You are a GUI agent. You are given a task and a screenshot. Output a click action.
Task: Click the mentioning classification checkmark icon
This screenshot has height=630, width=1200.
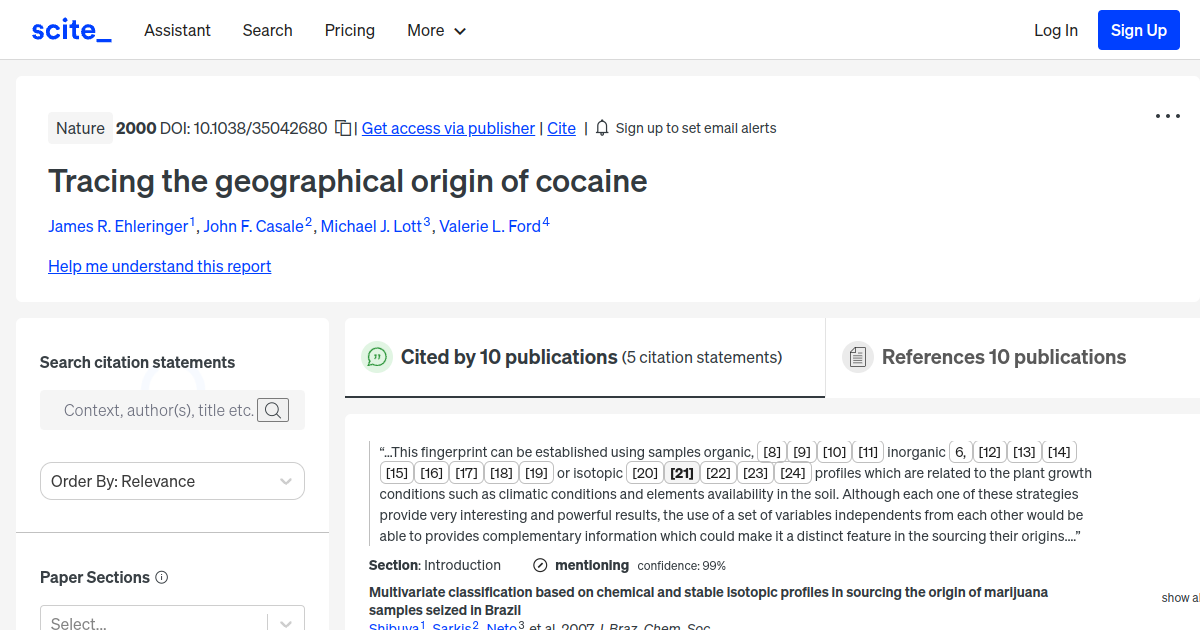coord(541,565)
